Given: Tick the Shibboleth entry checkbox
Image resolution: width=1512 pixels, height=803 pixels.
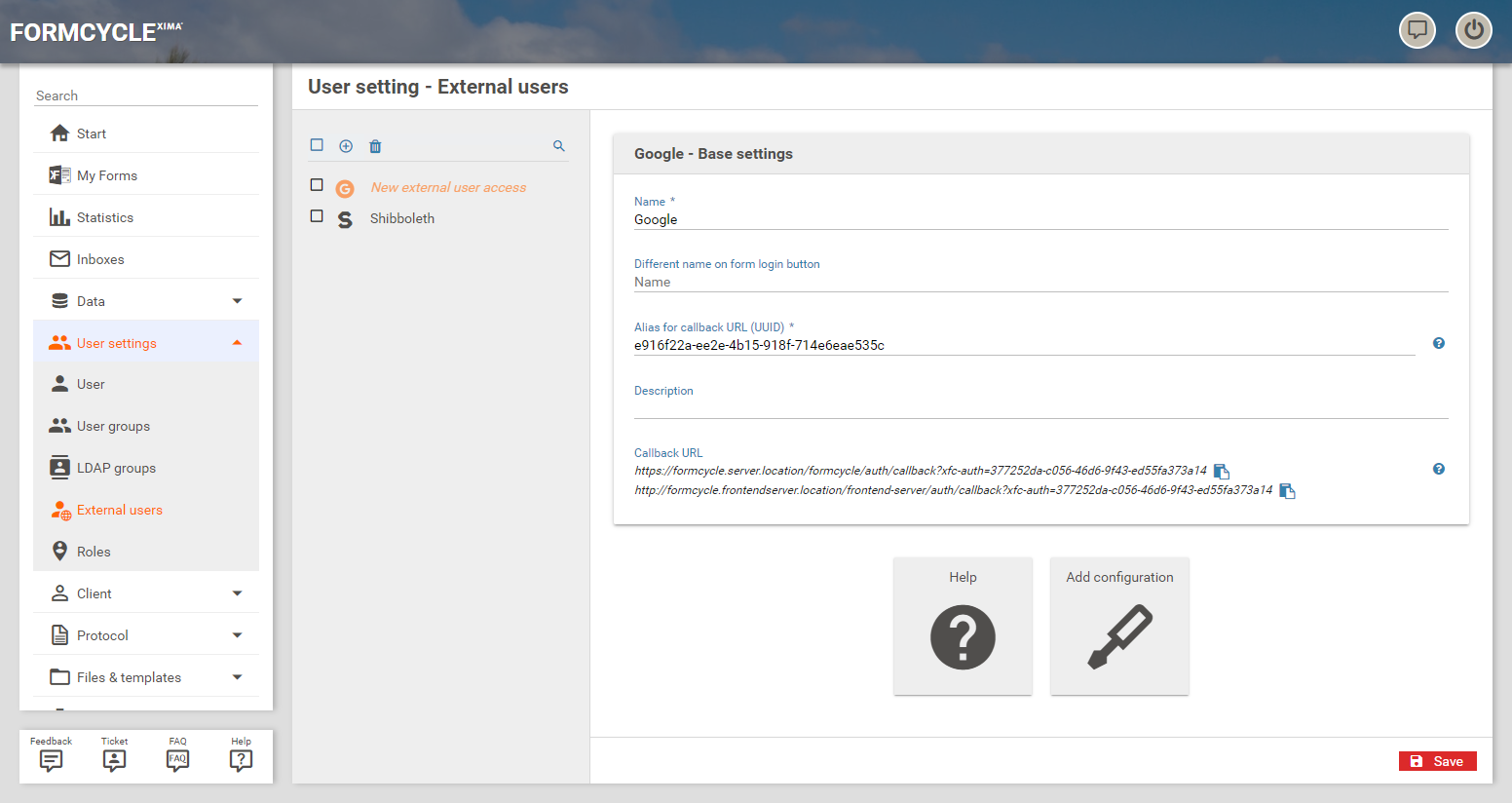Looking at the screenshot, I should [317, 216].
